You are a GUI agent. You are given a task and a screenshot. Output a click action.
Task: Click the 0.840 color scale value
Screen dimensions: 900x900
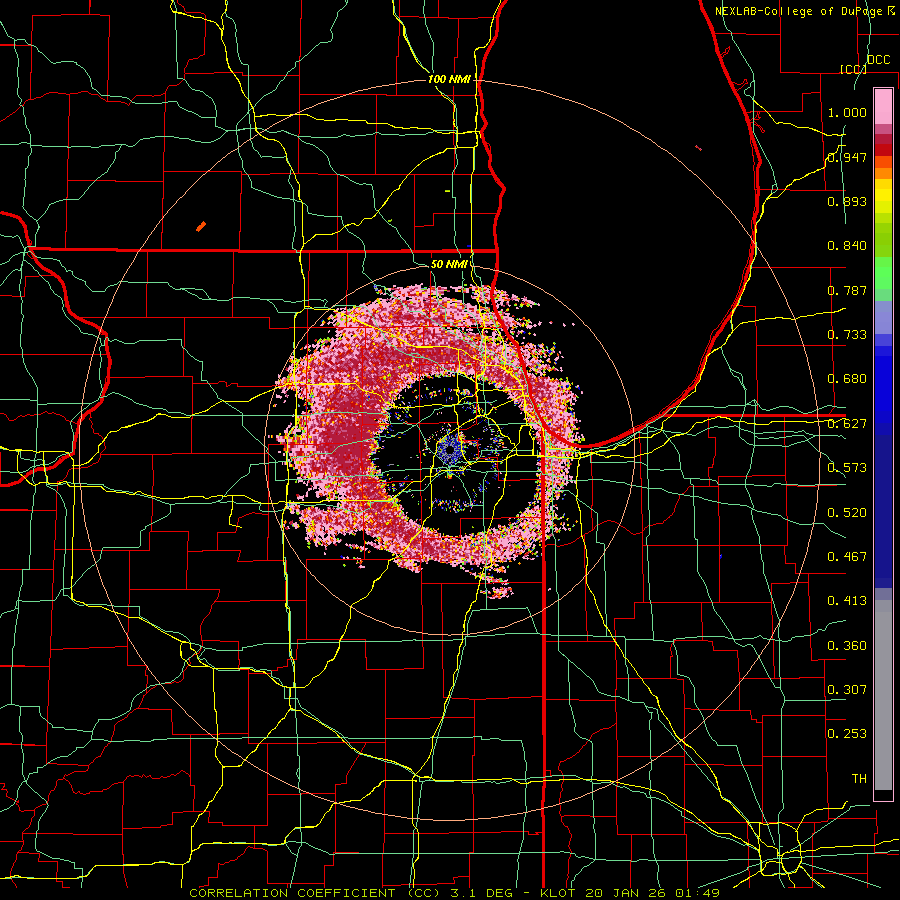tap(847, 246)
